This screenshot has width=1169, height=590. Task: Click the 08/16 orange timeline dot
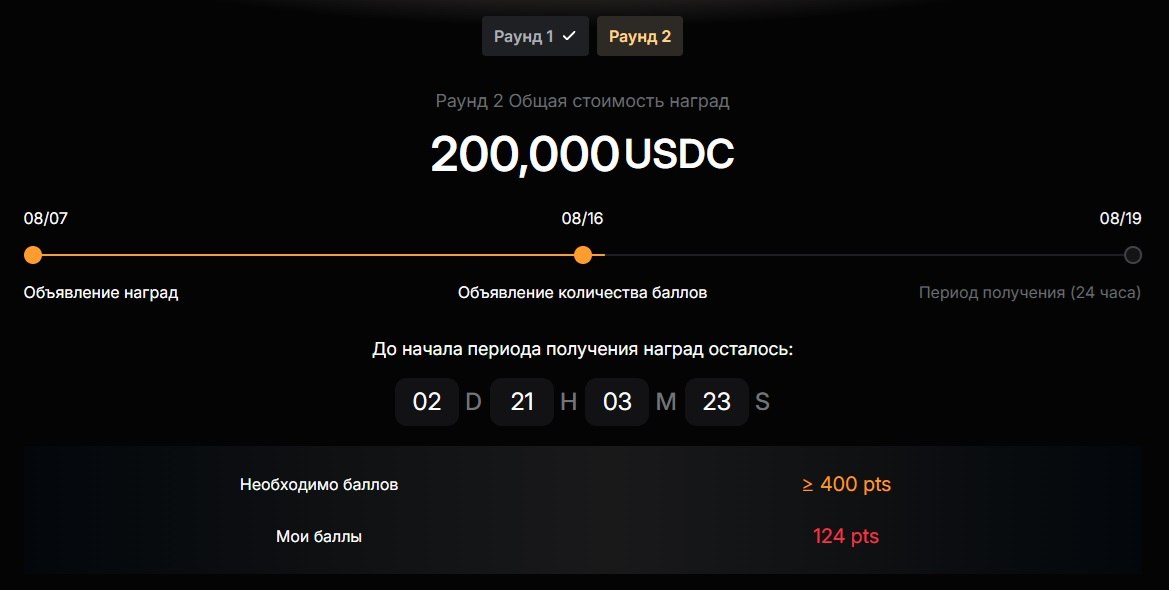click(x=583, y=255)
